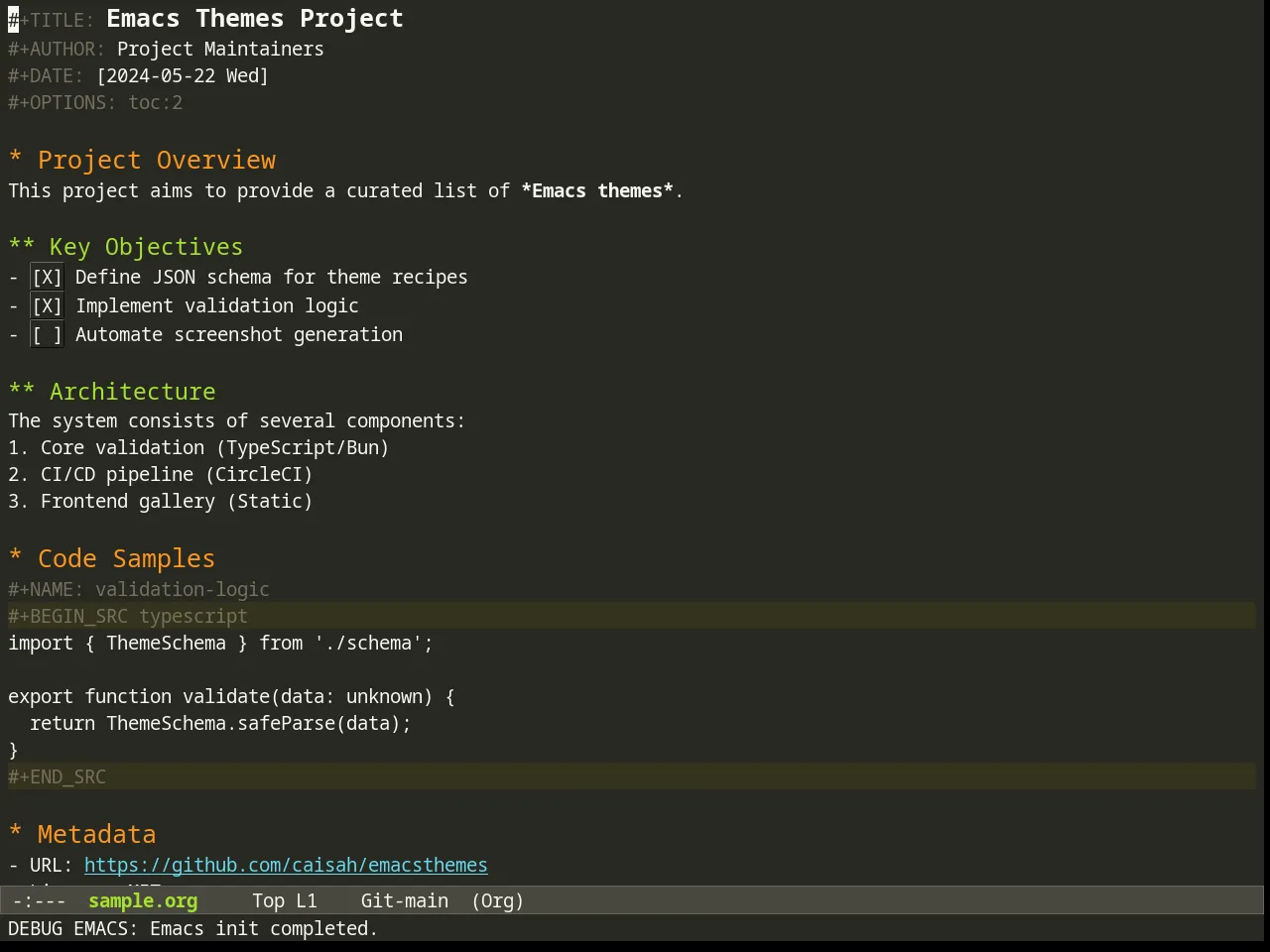
Task: Fold the Architecture subheading
Action: [112, 392]
